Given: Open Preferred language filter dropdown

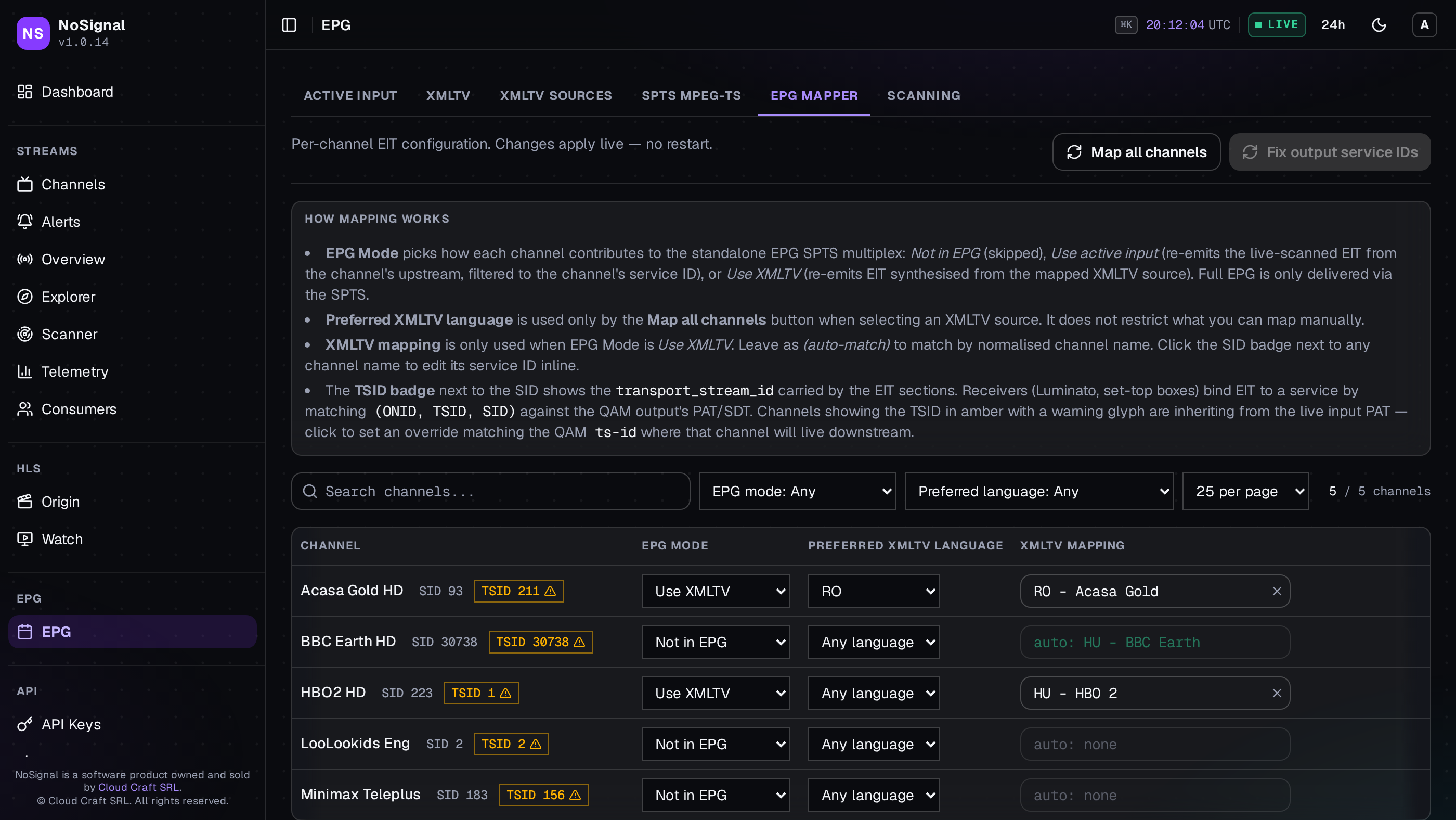Looking at the screenshot, I should [1039, 492].
